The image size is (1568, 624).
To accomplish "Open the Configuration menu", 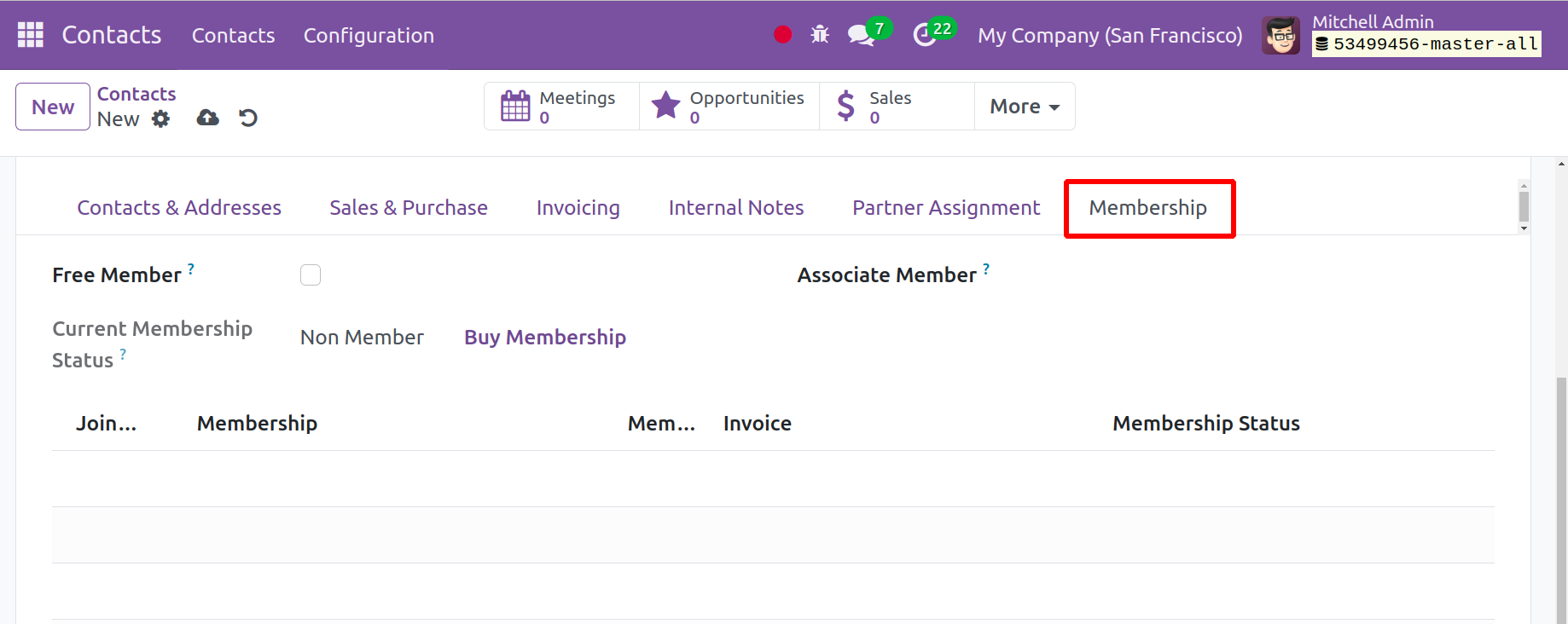I will [369, 36].
